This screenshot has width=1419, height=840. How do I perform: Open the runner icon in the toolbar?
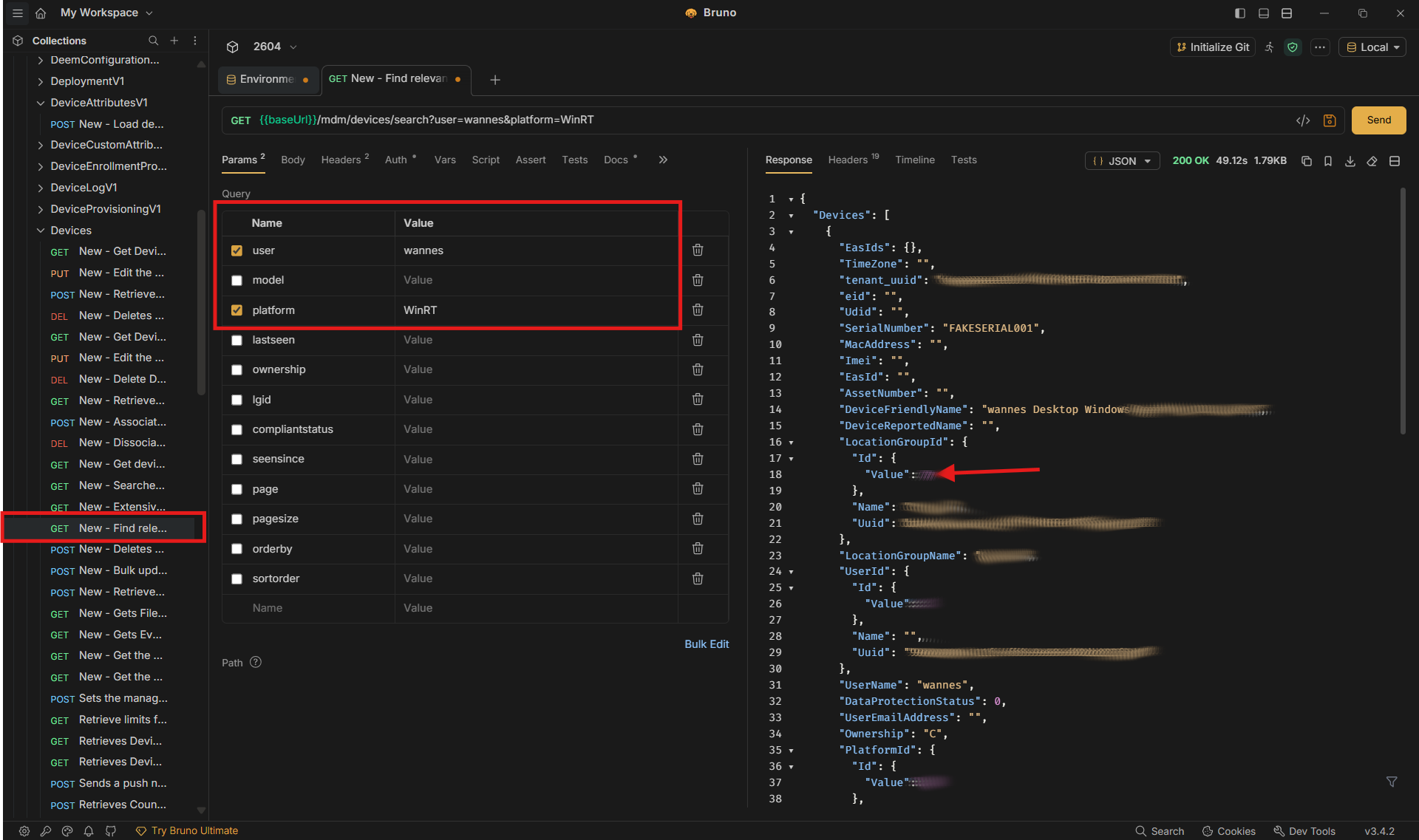[x=1270, y=47]
